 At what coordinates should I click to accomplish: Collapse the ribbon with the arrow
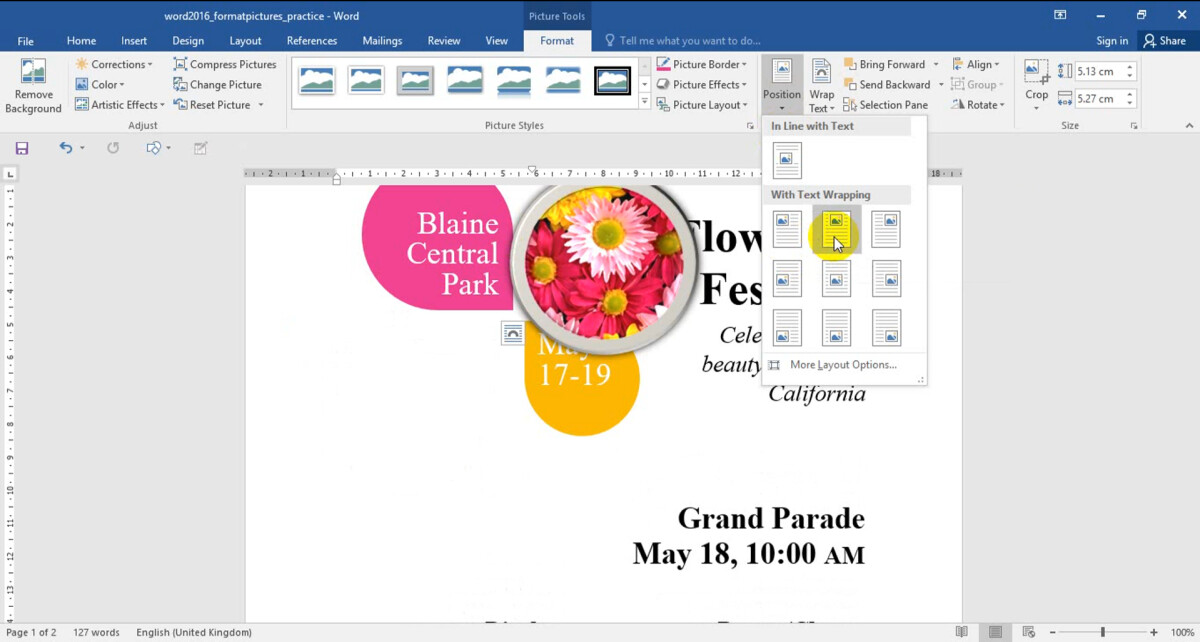pos(1190,126)
